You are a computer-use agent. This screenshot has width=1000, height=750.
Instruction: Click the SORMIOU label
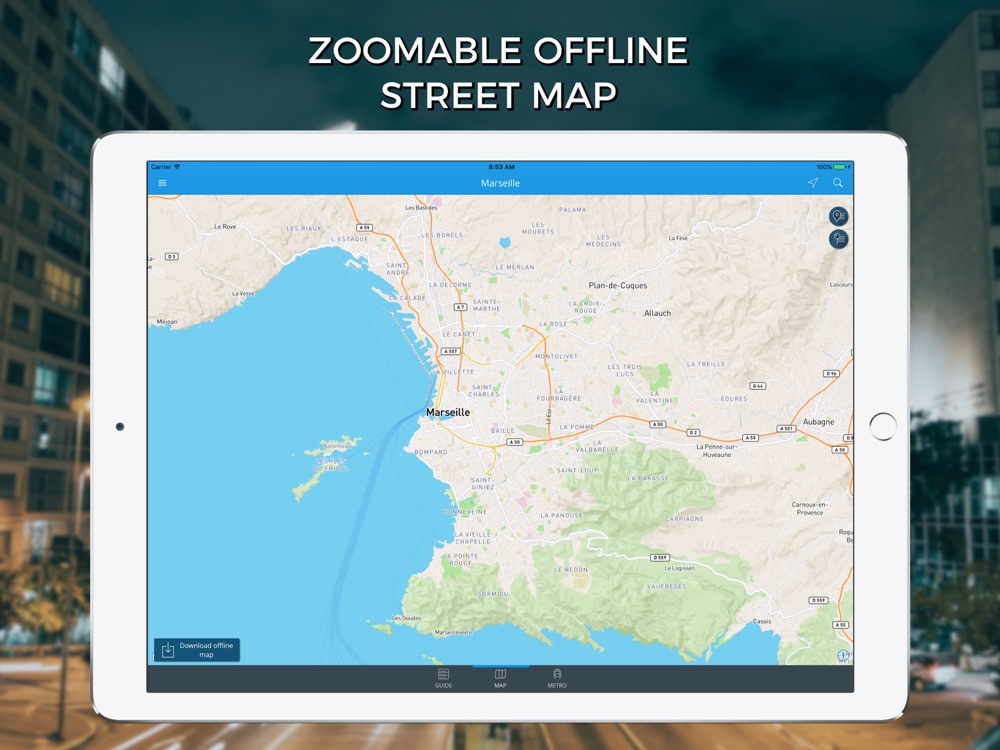click(x=493, y=594)
